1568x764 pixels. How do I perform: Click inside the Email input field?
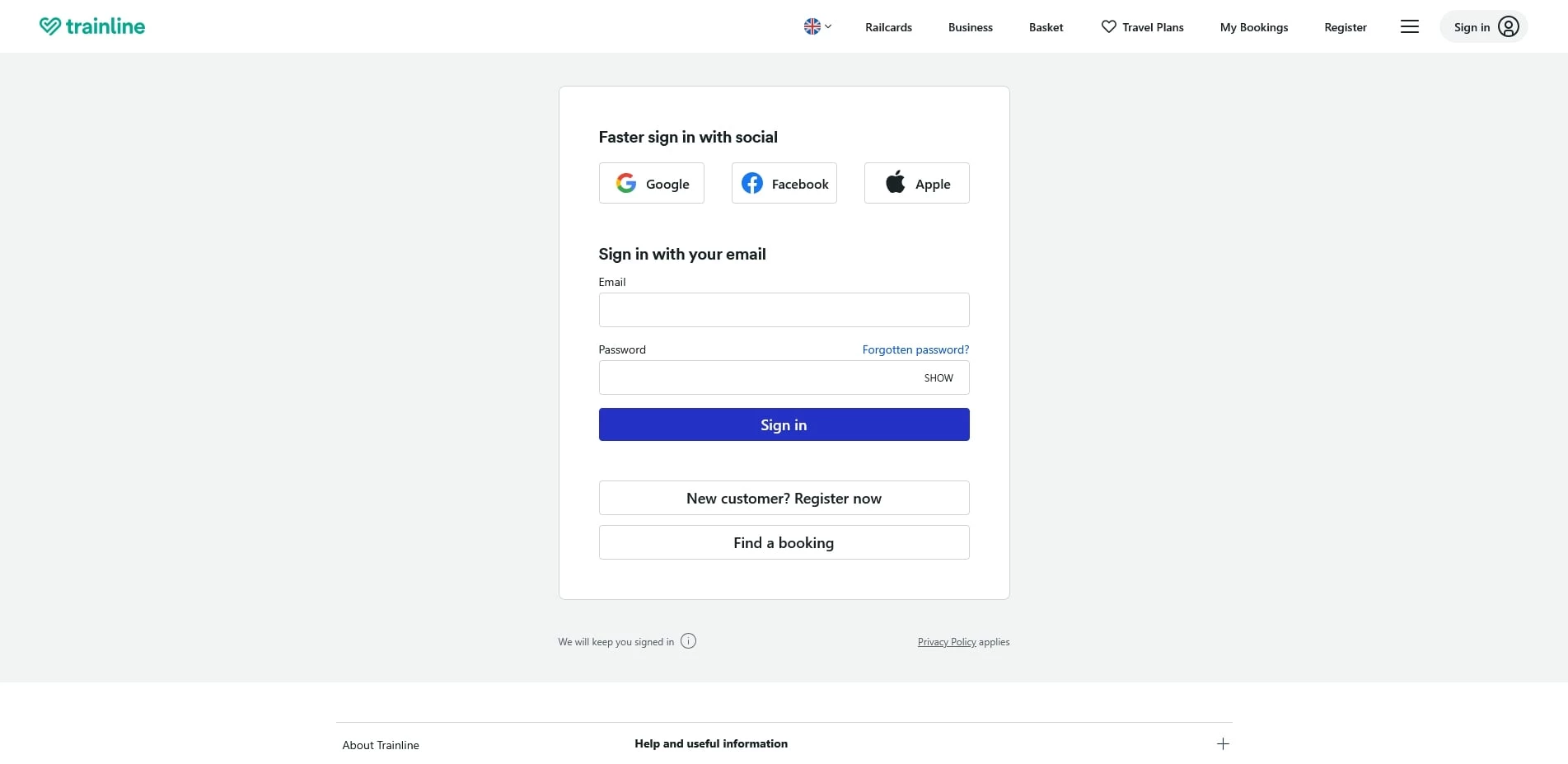coord(784,310)
